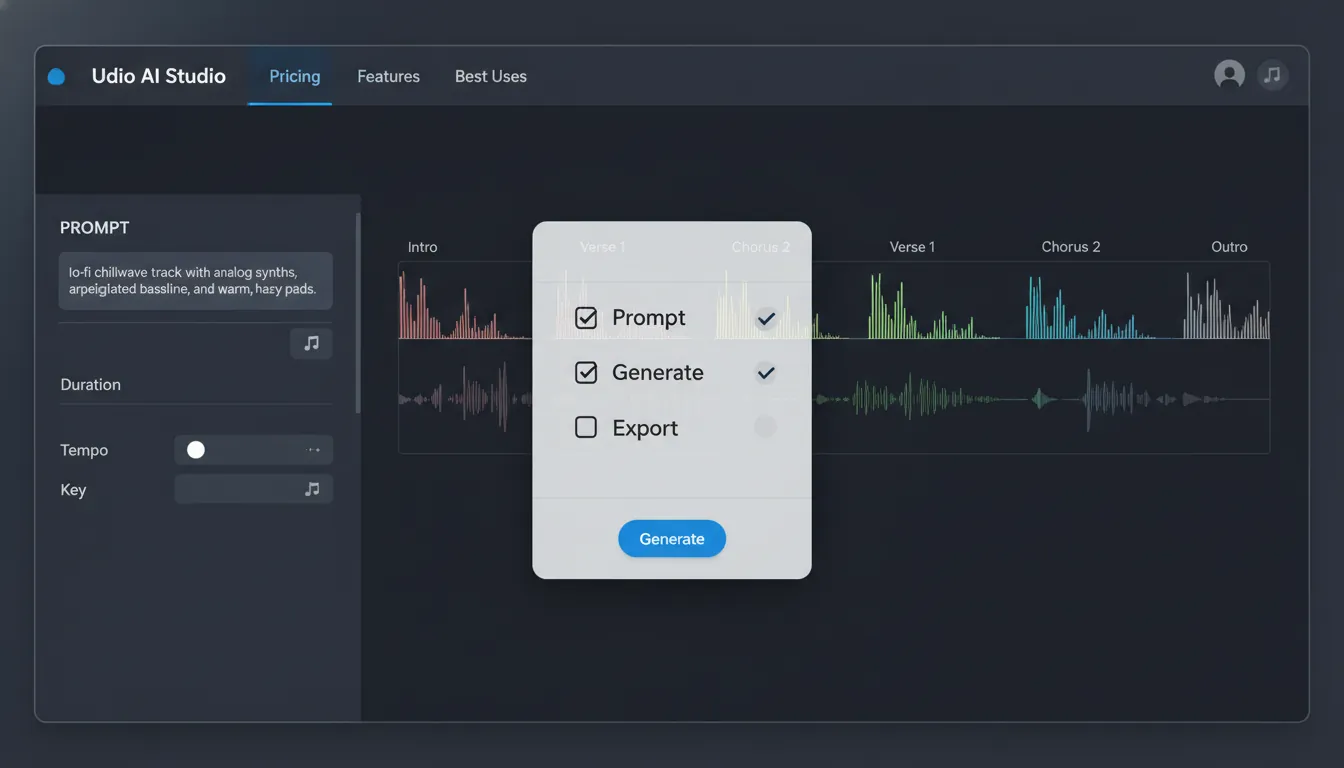This screenshot has width=1344, height=768.
Task: Click the Duration label
Action: pyautogui.click(x=90, y=385)
